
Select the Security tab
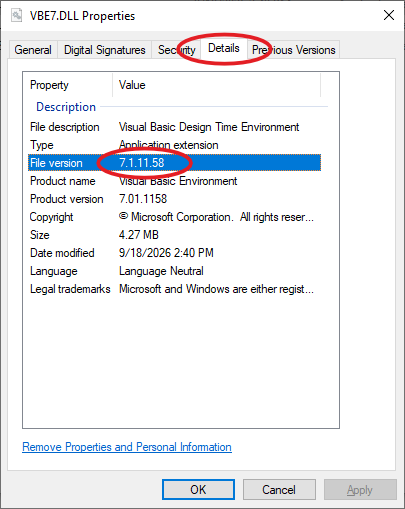click(x=176, y=50)
